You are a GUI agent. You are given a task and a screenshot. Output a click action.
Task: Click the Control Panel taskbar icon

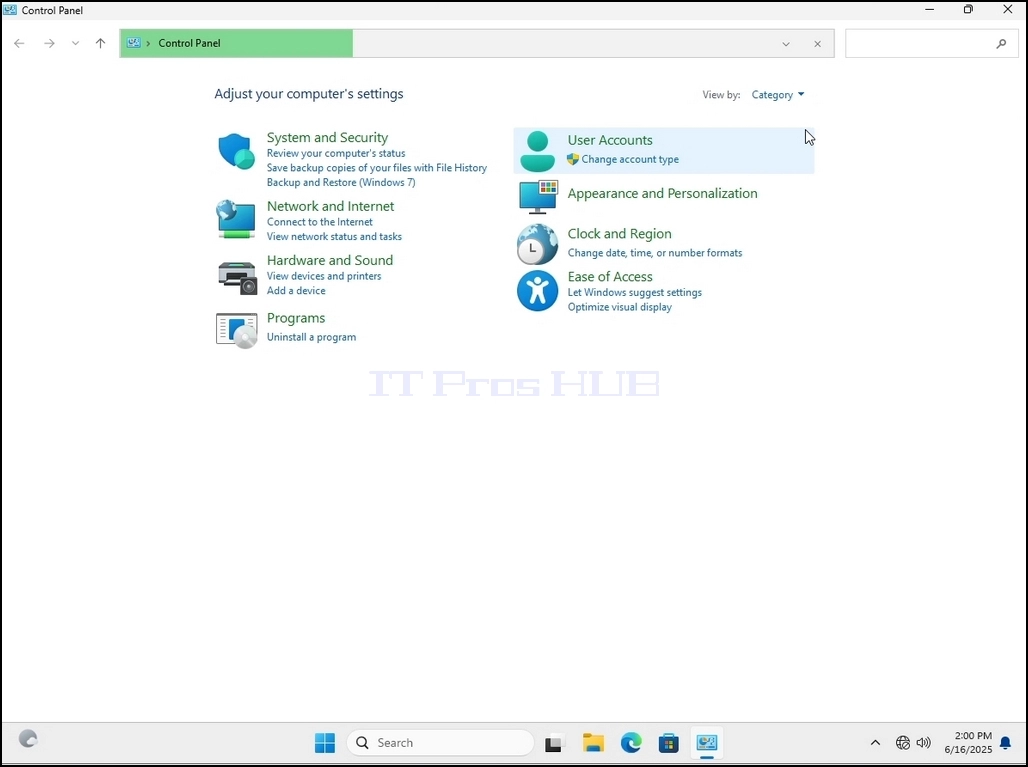(707, 743)
